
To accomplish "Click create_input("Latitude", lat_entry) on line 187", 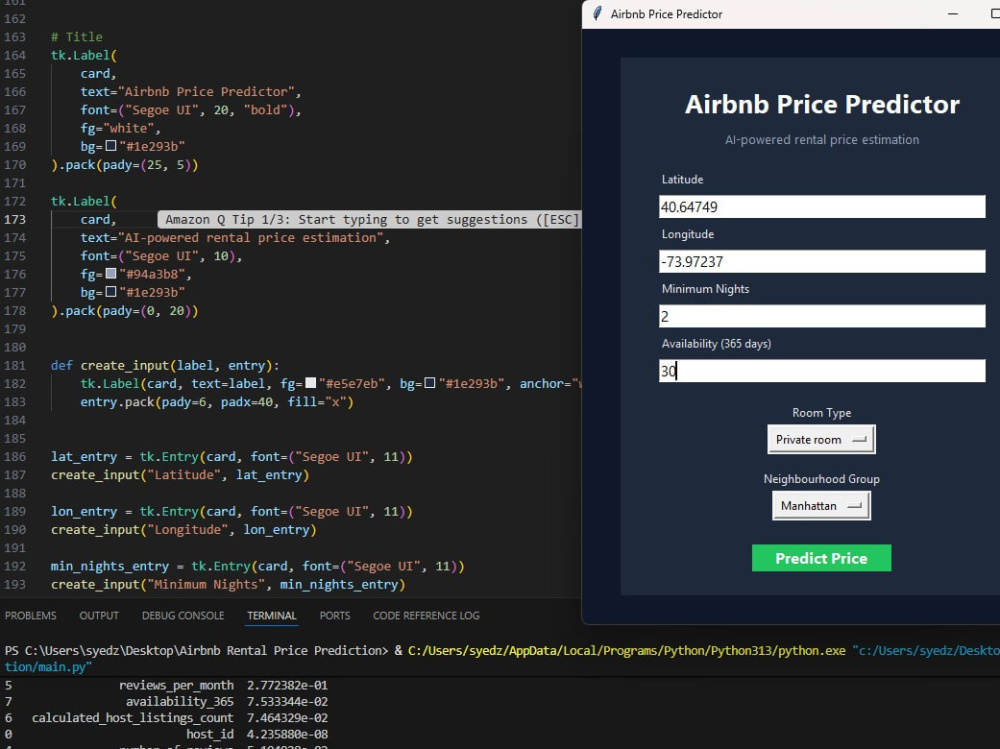I will tap(180, 475).
